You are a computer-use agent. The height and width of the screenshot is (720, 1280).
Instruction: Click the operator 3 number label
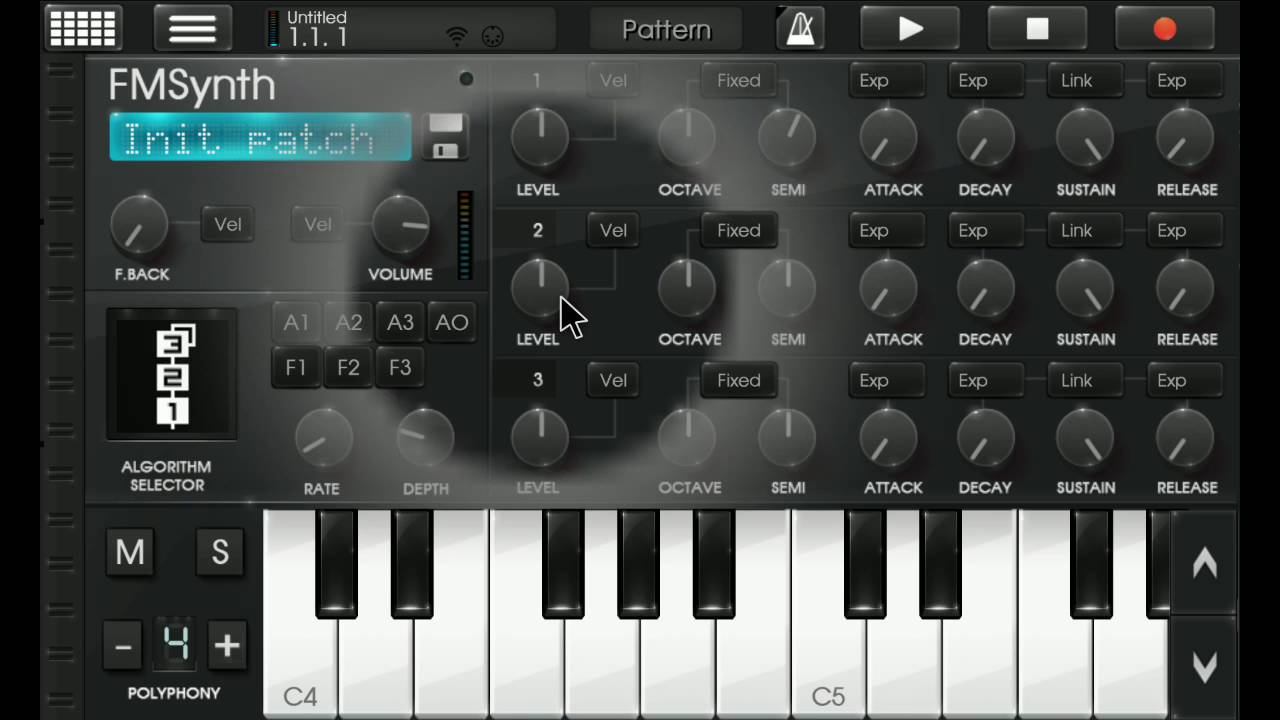tap(537, 380)
